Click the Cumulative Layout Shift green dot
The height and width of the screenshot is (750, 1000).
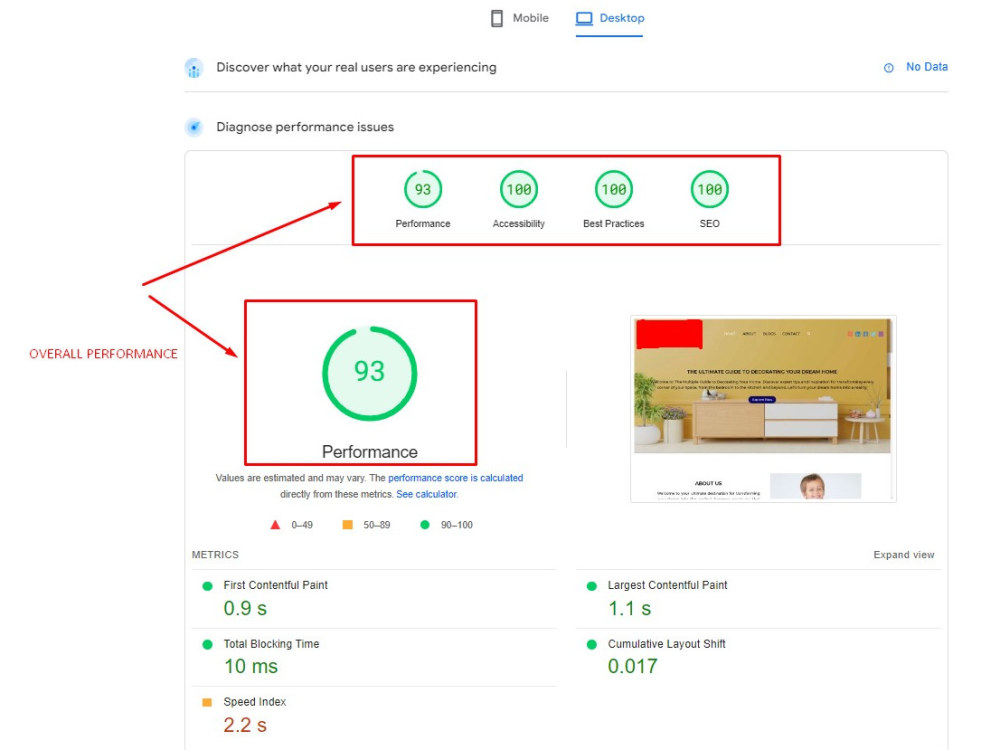[592, 645]
